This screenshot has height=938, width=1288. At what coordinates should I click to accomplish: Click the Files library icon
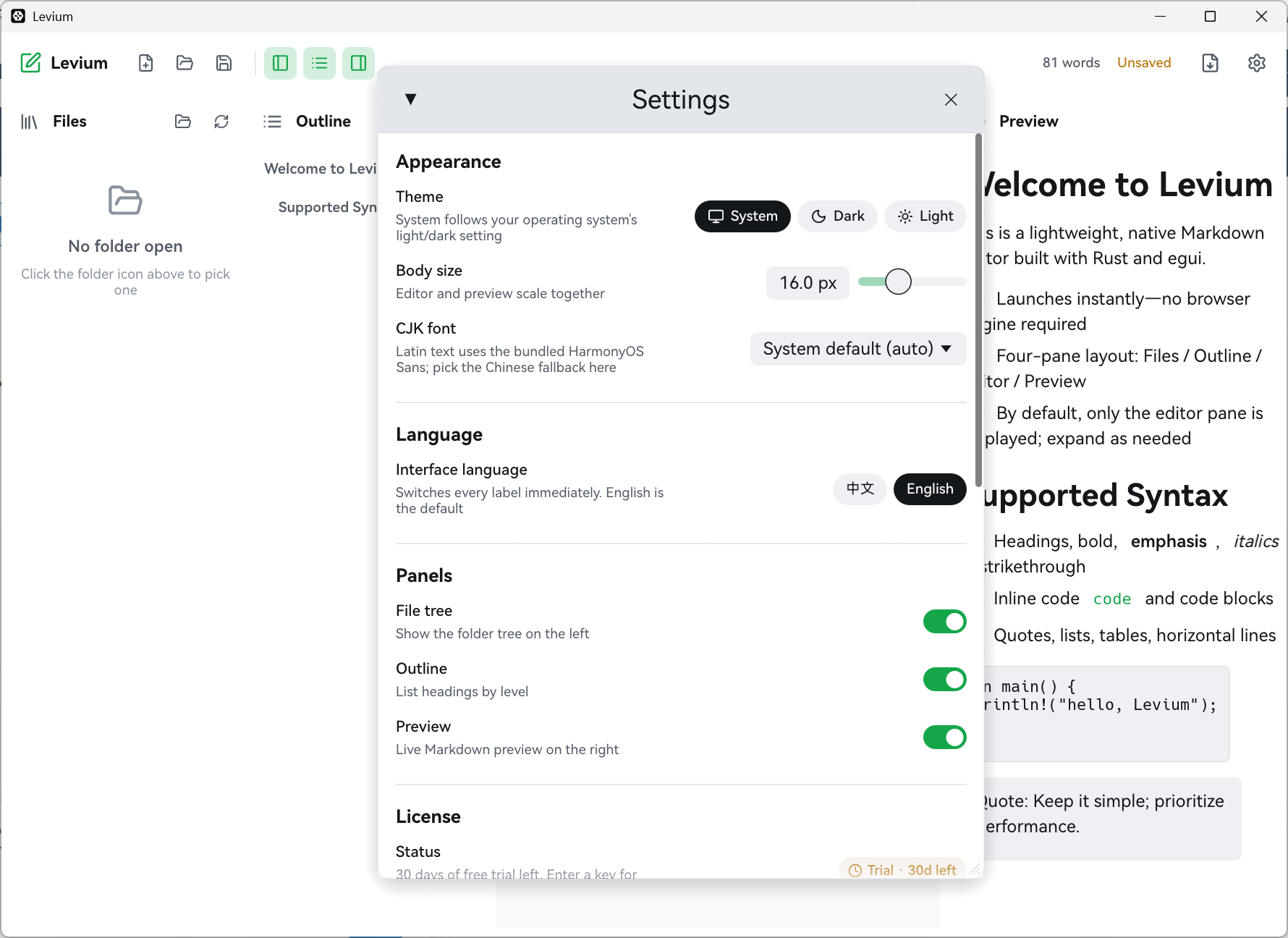(29, 122)
